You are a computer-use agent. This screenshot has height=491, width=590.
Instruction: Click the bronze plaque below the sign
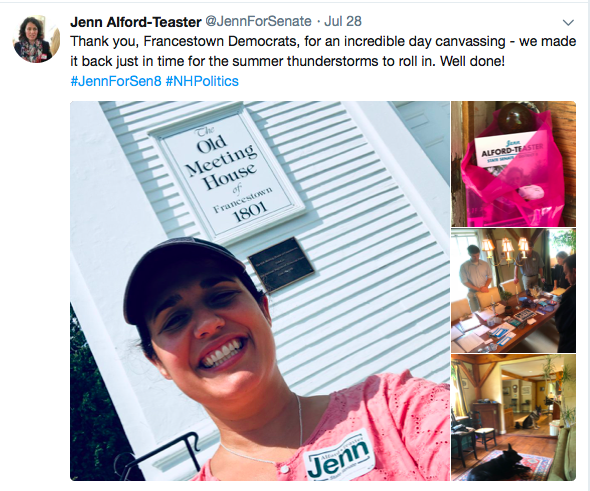(281, 265)
